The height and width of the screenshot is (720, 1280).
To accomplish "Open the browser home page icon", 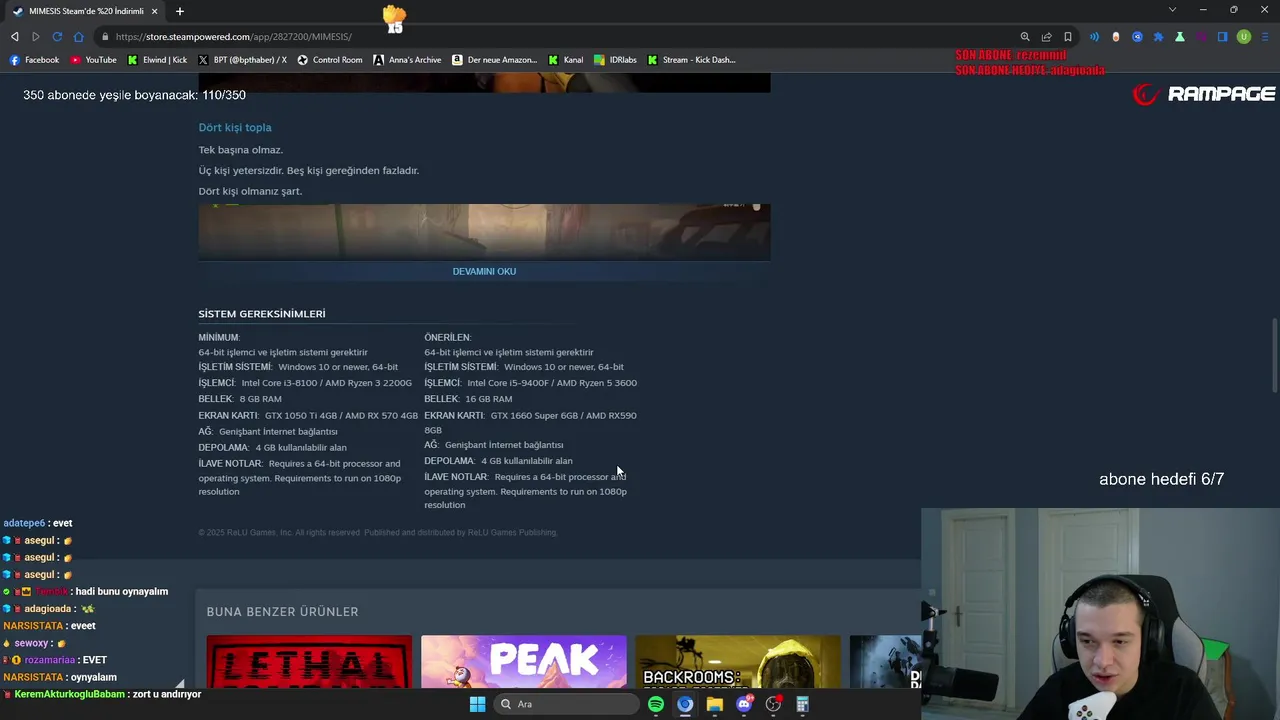I will tap(79, 37).
